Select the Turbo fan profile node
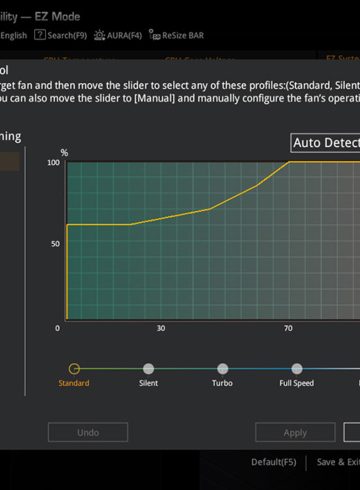The image size is (360, 490). click(222, 369)
